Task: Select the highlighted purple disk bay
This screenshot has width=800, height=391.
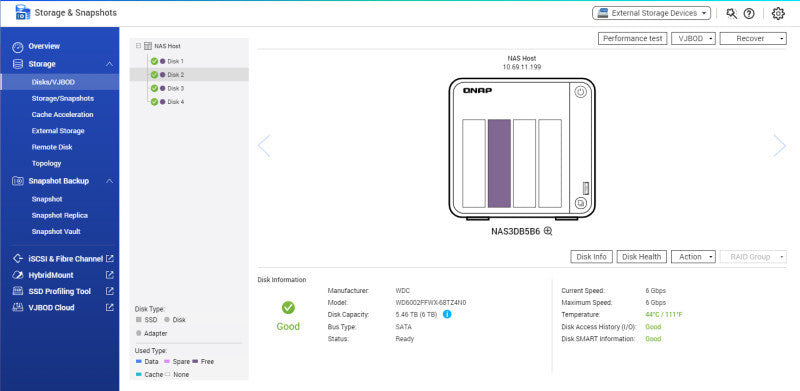Action: [x=499, y=163]
